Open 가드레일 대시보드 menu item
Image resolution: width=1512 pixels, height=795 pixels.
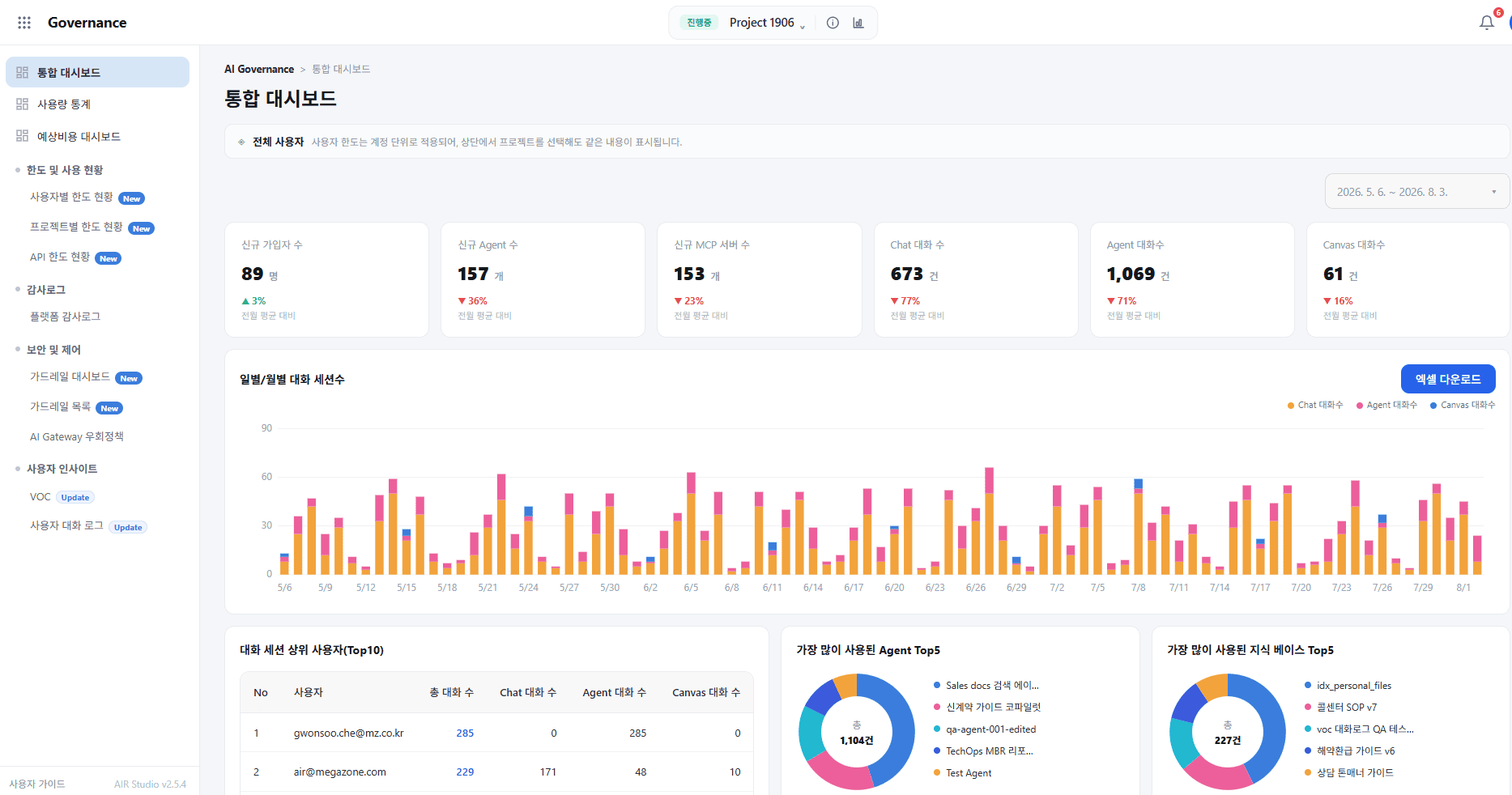tap(70, 376)
